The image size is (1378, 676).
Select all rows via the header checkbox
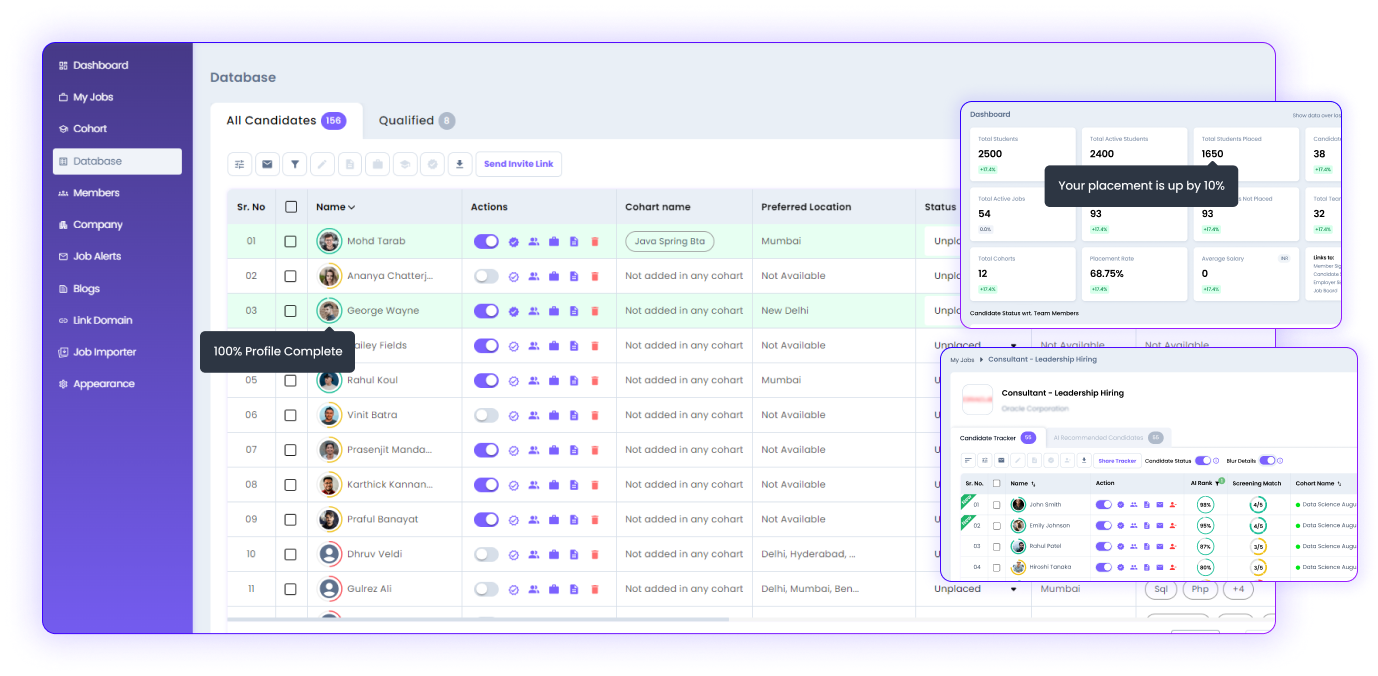(x=290, y=206)
